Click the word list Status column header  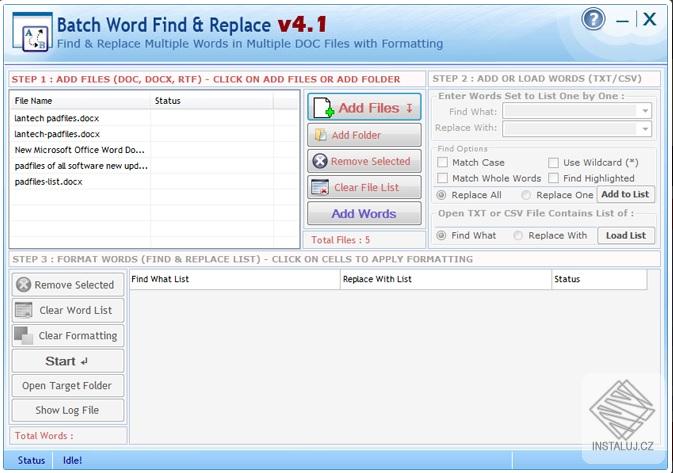point(599,279)
